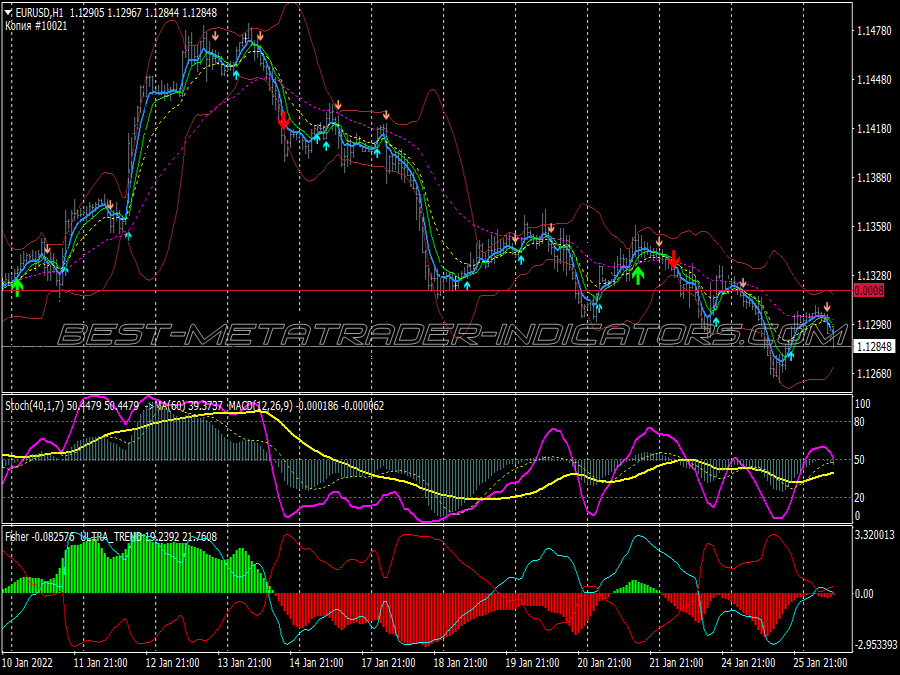Select the large green up arrow near 10 Jan 2022
Viewport: 900px width, 675px height.
click(x=17, y=287)
